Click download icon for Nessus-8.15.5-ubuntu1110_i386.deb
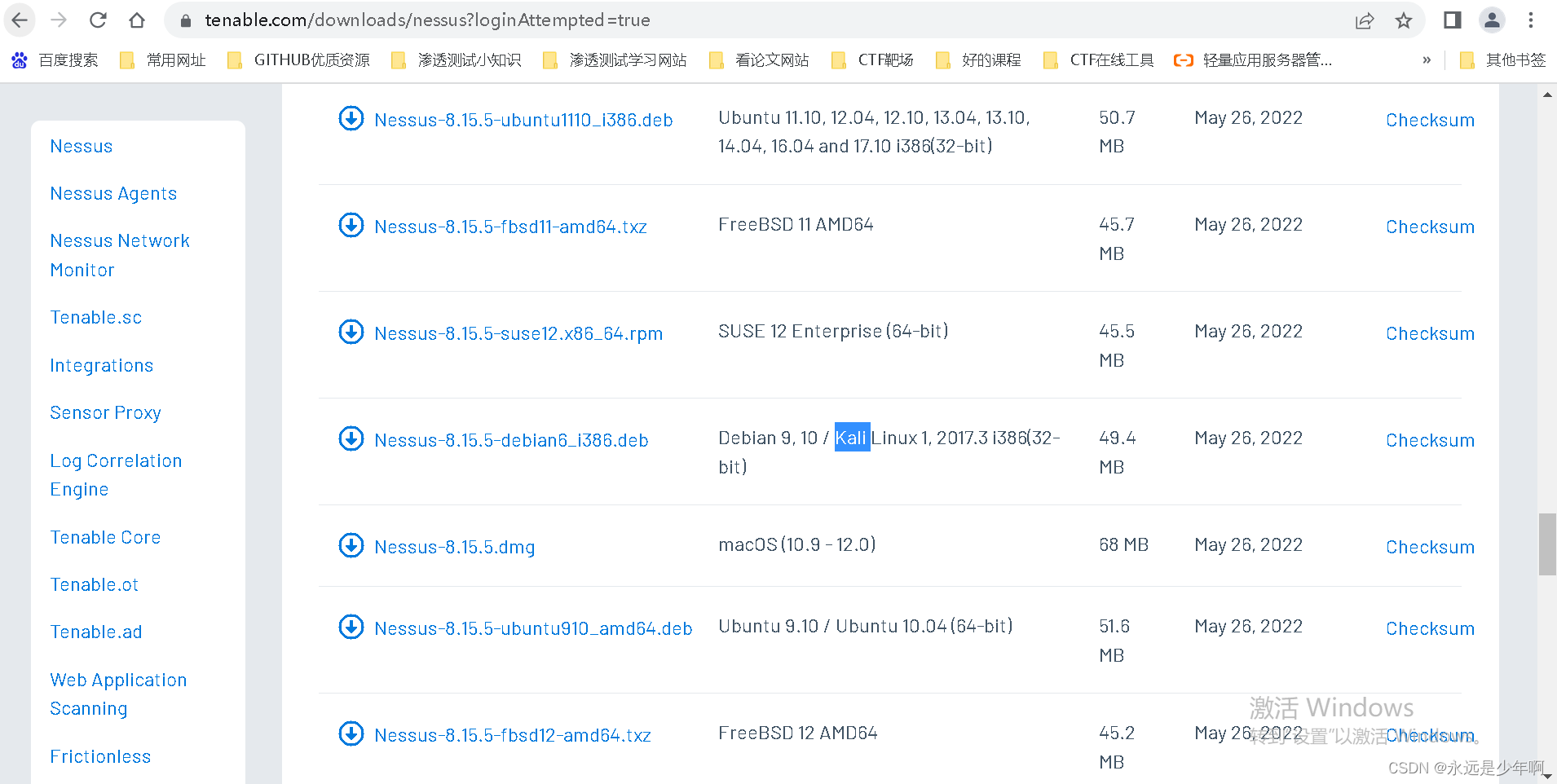The width and height of the screenshot is (1557, 784). point(351,118)
